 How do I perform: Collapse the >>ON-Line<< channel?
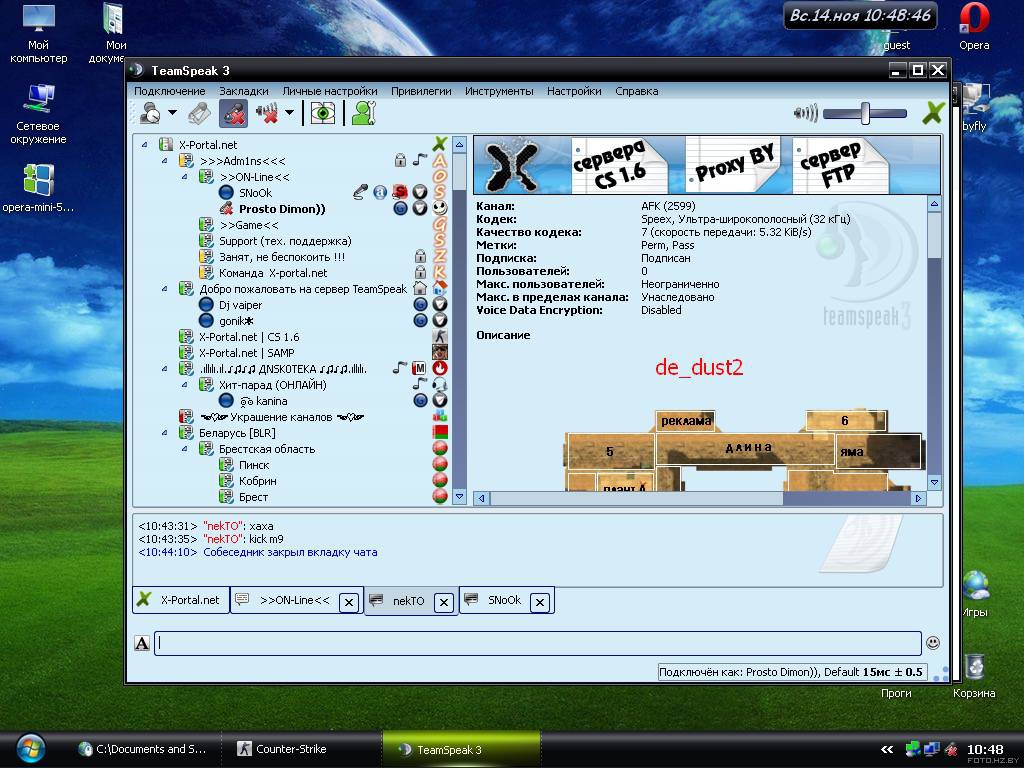click(x=185, y=177)
